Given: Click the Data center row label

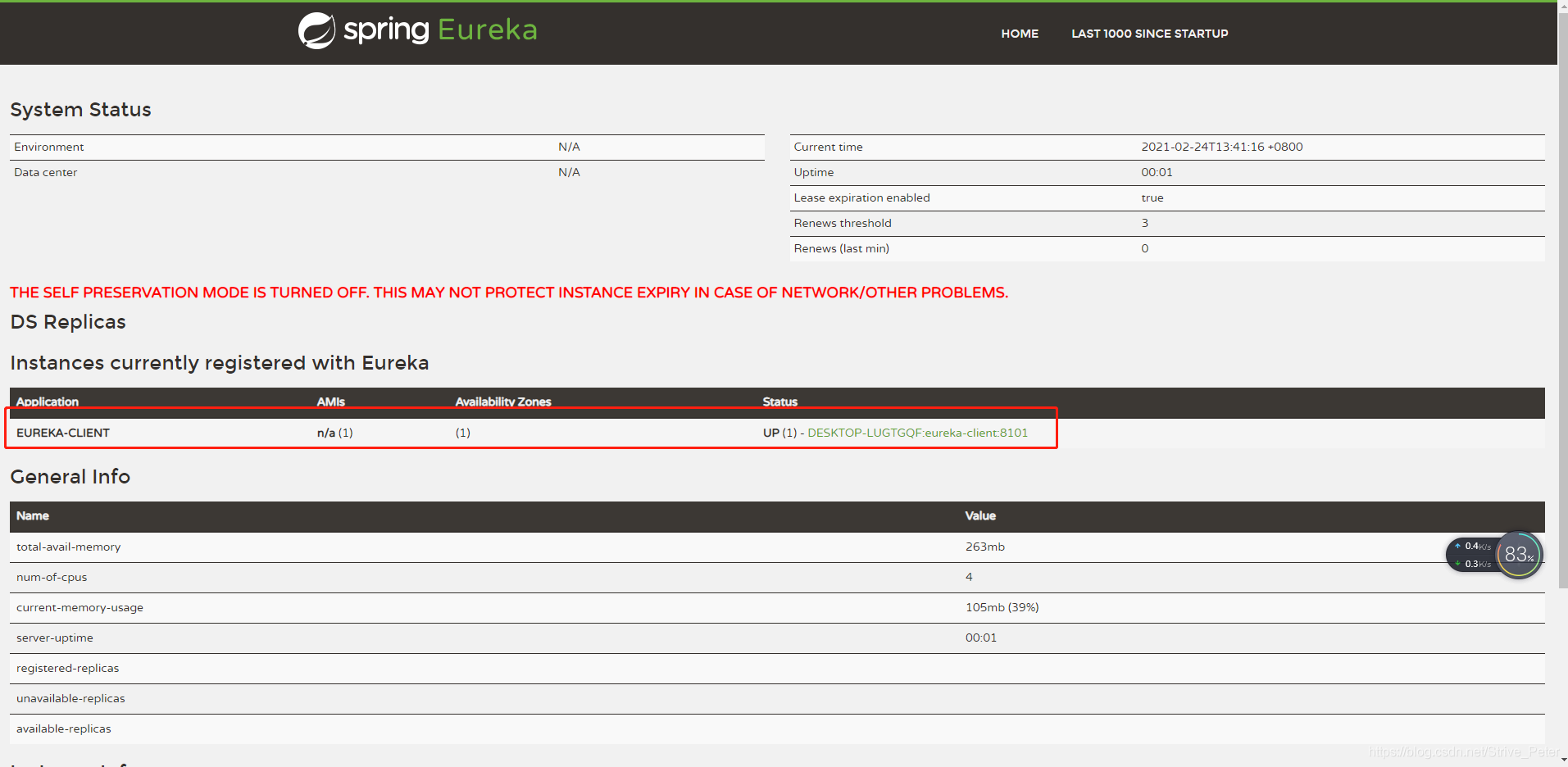Looking at the screenshot, I should [x=46, y=172].
